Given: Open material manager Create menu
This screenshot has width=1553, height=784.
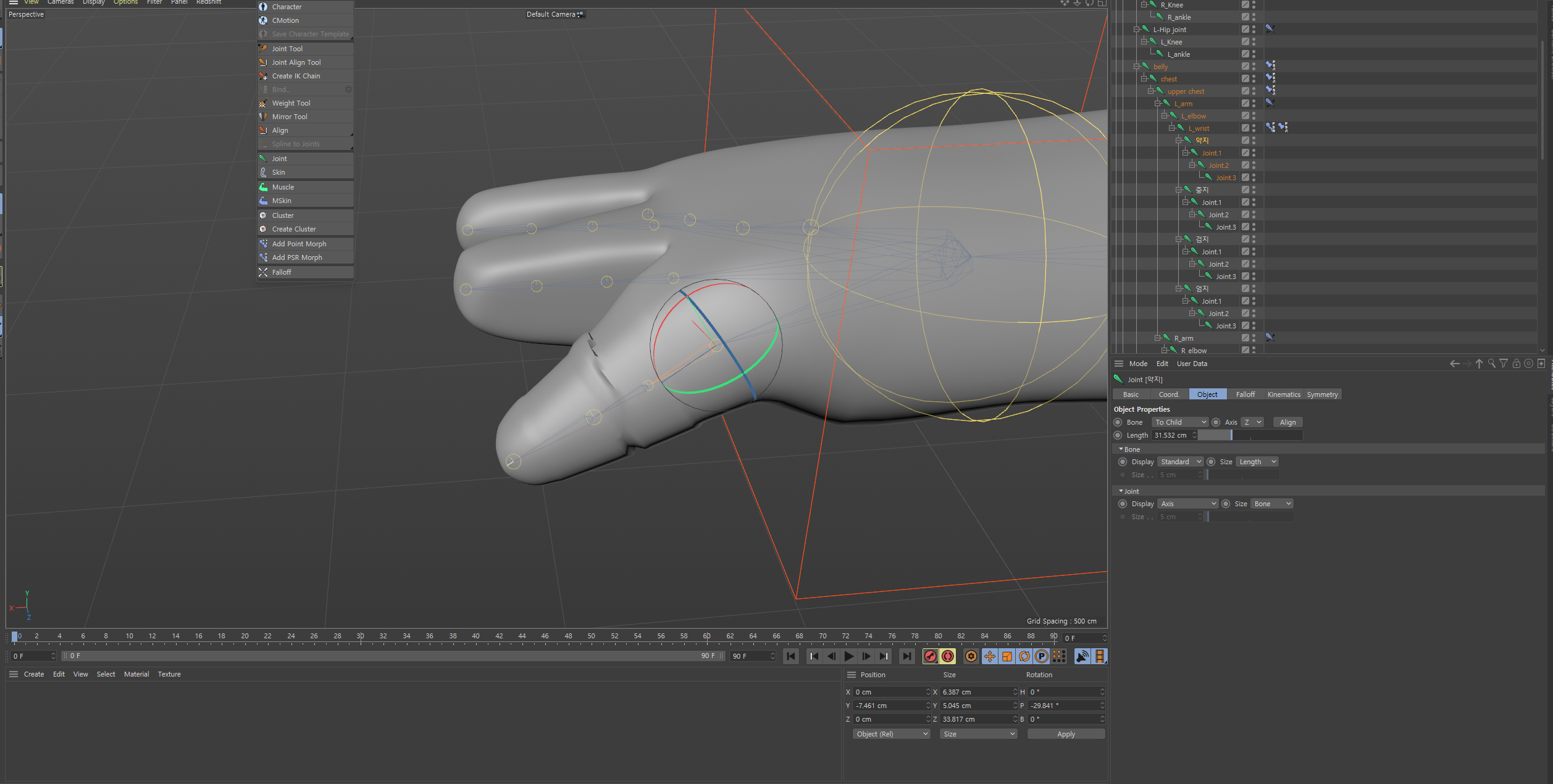Looking at the screenshot, I should tap(34, 674).
